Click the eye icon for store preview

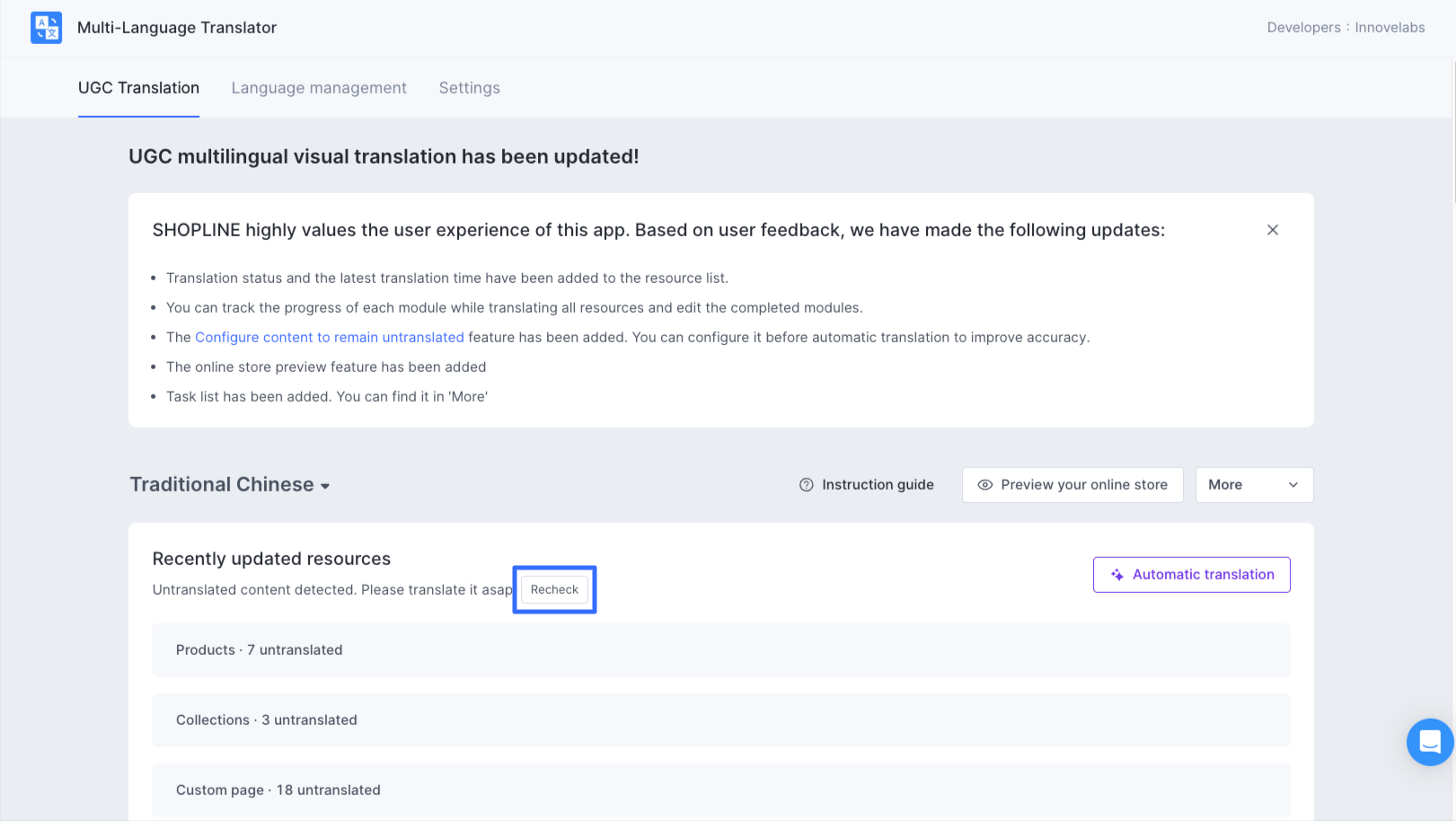[984, 485]
